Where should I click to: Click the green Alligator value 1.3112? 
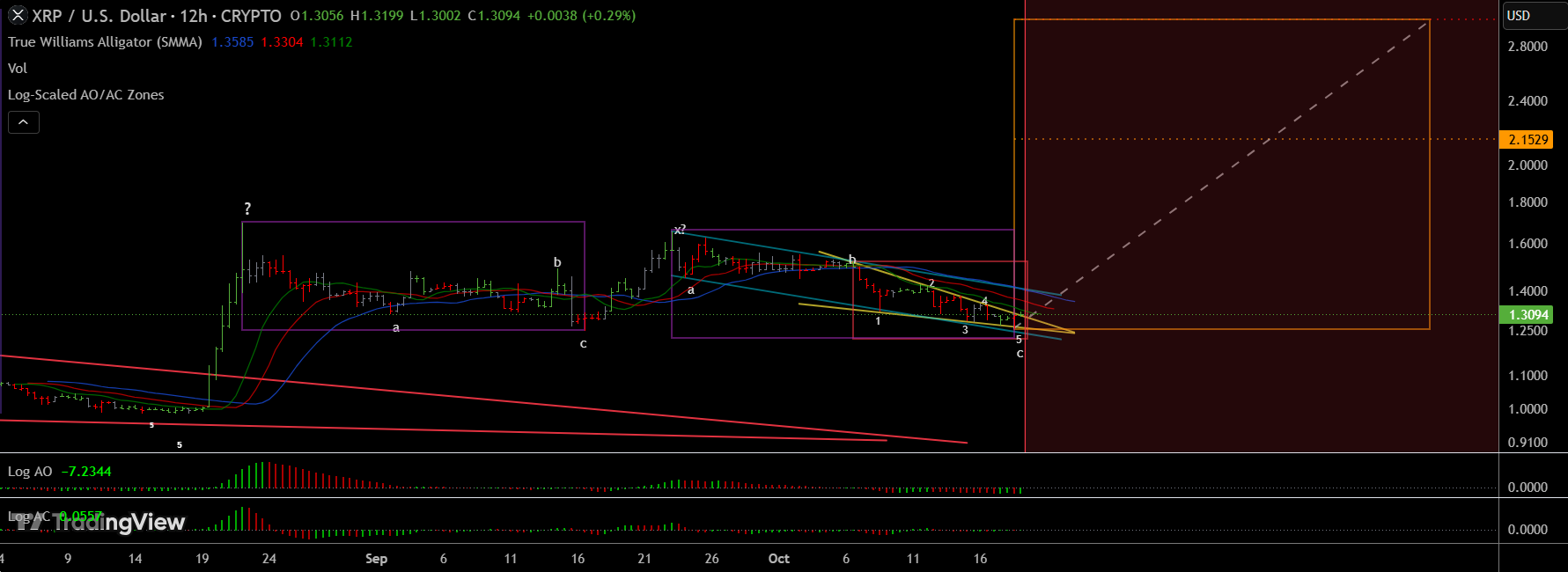(331, 42)
